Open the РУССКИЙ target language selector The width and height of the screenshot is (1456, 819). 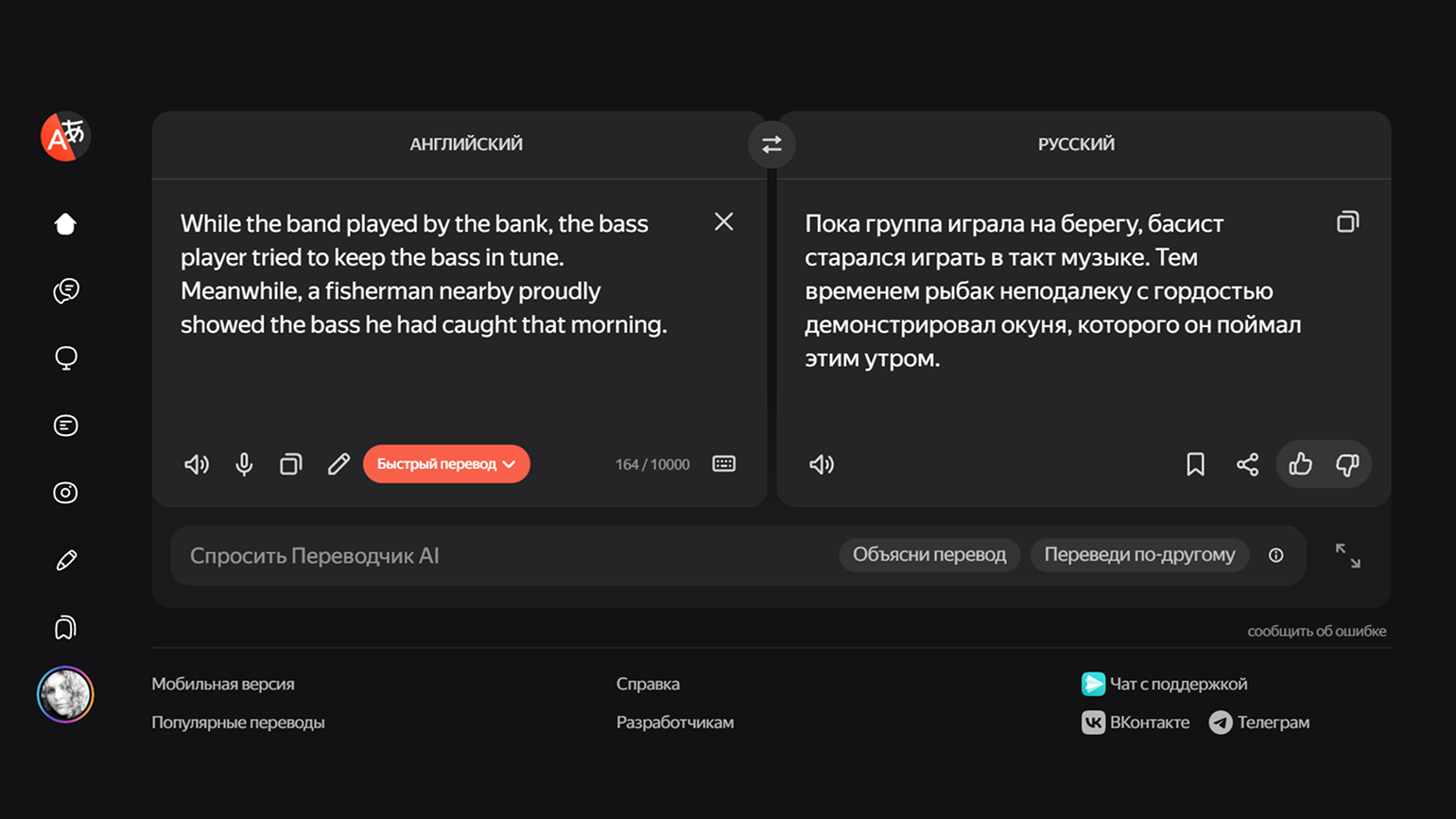pyautogui.click(x=1076, y=145)
